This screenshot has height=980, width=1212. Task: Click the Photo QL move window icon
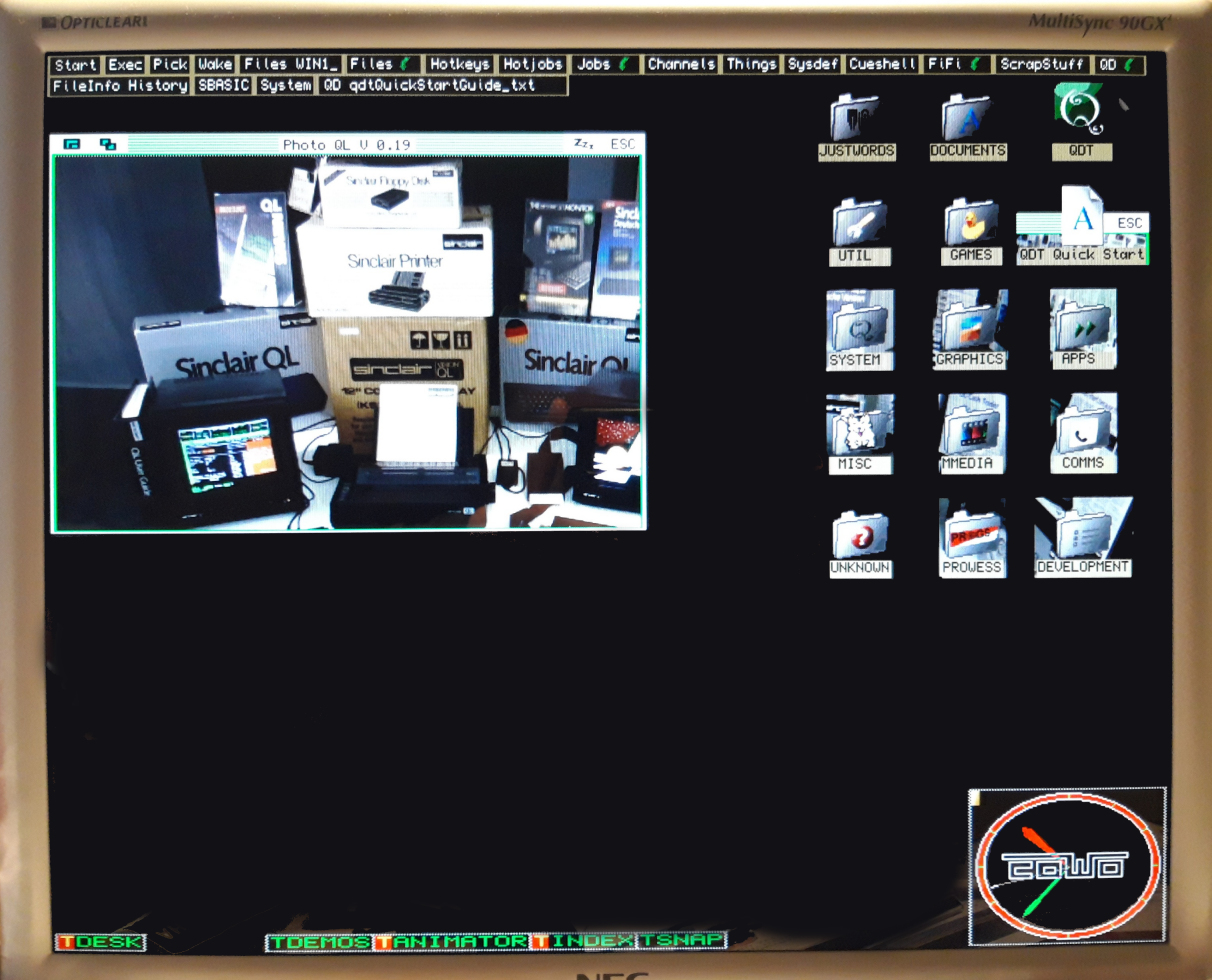pos(71,144)
